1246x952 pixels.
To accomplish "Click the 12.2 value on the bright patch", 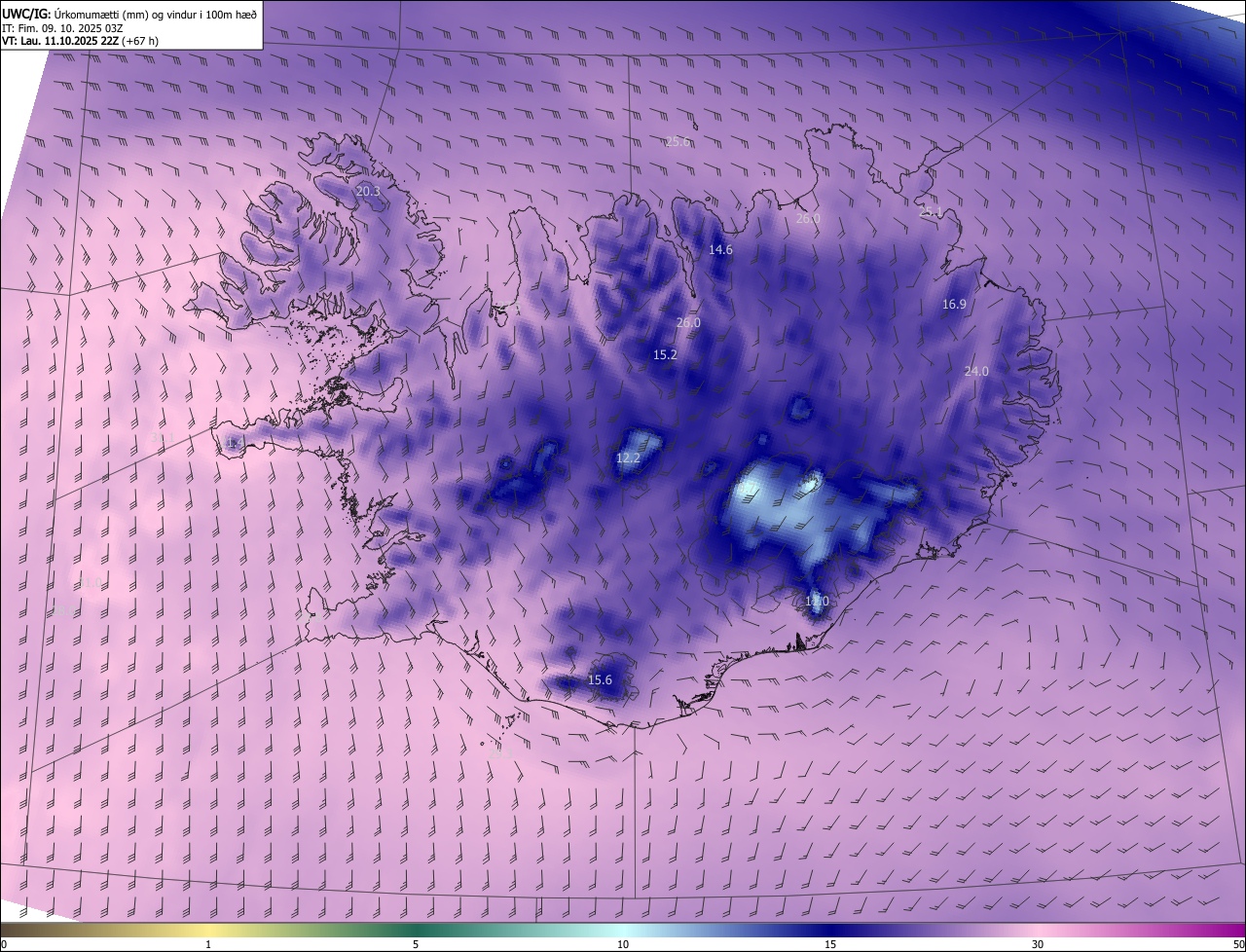I will coord(629,458).
